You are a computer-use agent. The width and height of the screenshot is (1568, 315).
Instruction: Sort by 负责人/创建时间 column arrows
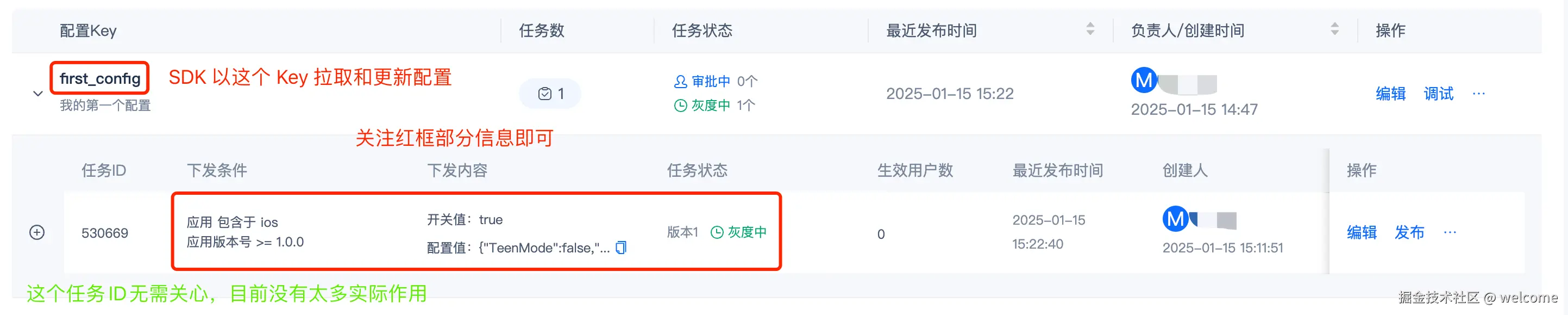click(x=1334, y=29)
